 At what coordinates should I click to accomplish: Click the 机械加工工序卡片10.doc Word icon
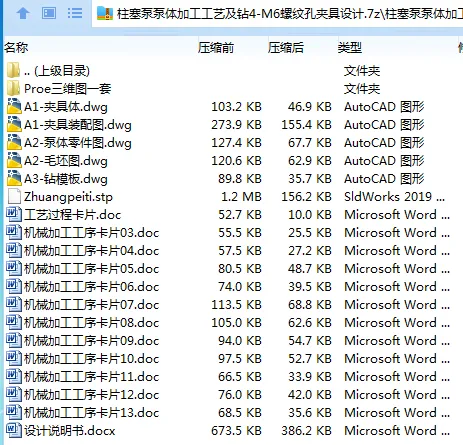click(x=14, y=358)
